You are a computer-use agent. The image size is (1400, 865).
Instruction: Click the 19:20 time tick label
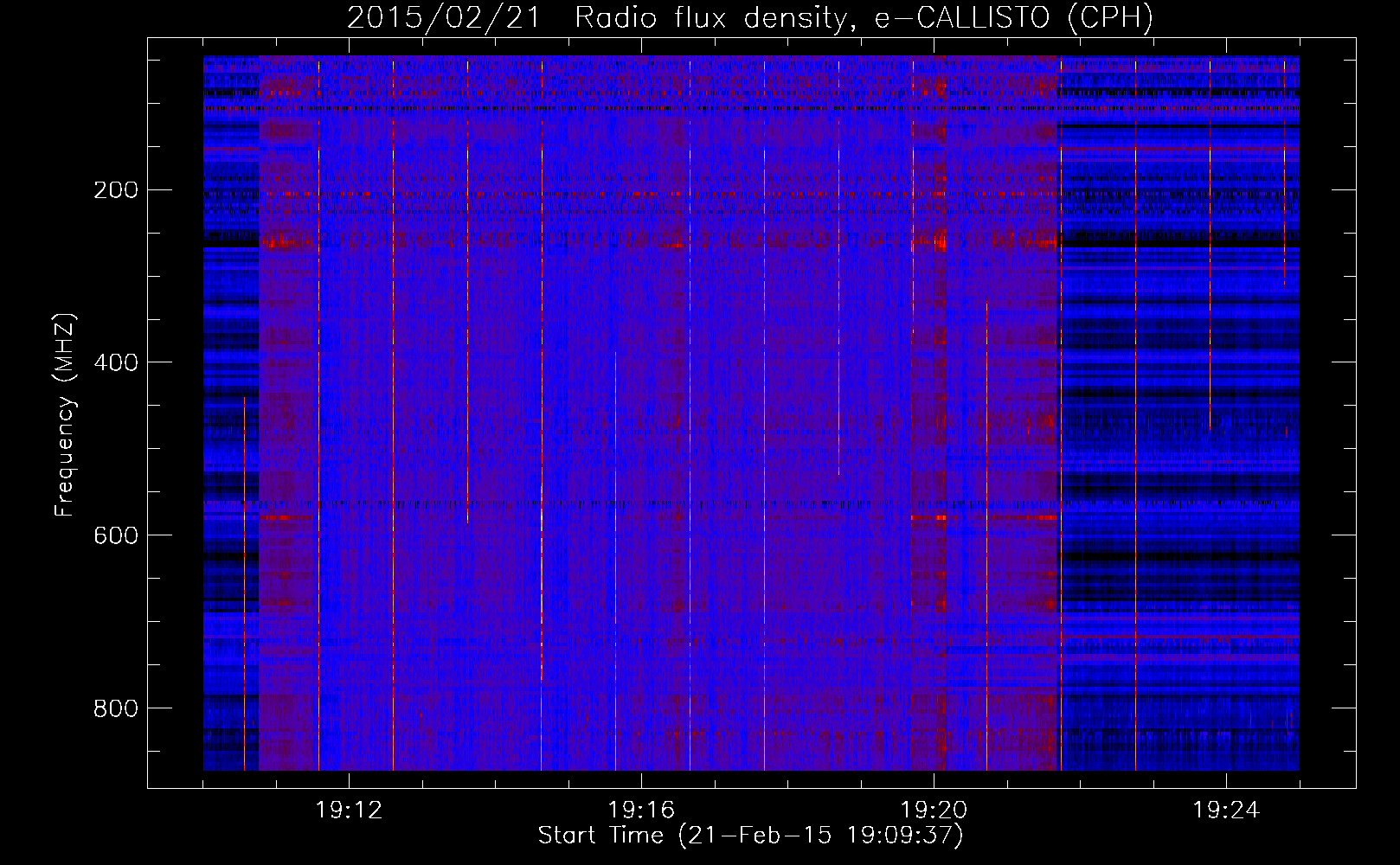point(934,811)
